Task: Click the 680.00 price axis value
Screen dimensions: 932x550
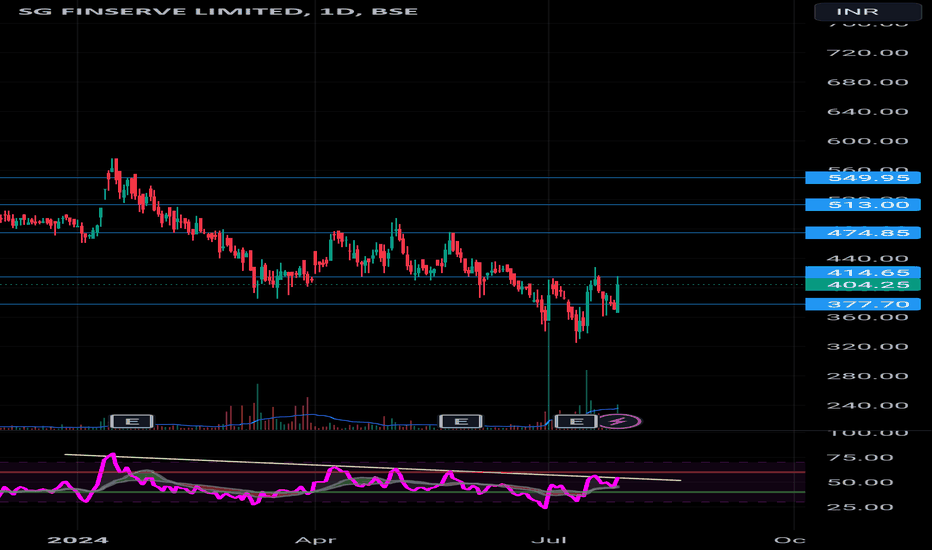Action: click(x=867, y=82)
